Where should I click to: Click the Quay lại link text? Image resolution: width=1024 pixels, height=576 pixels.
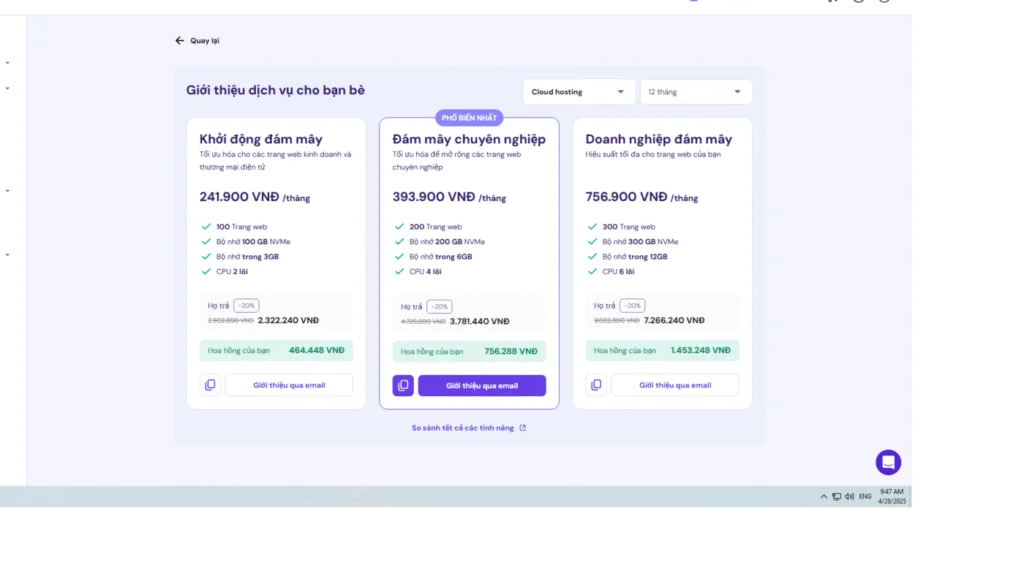tap(204, 40)
